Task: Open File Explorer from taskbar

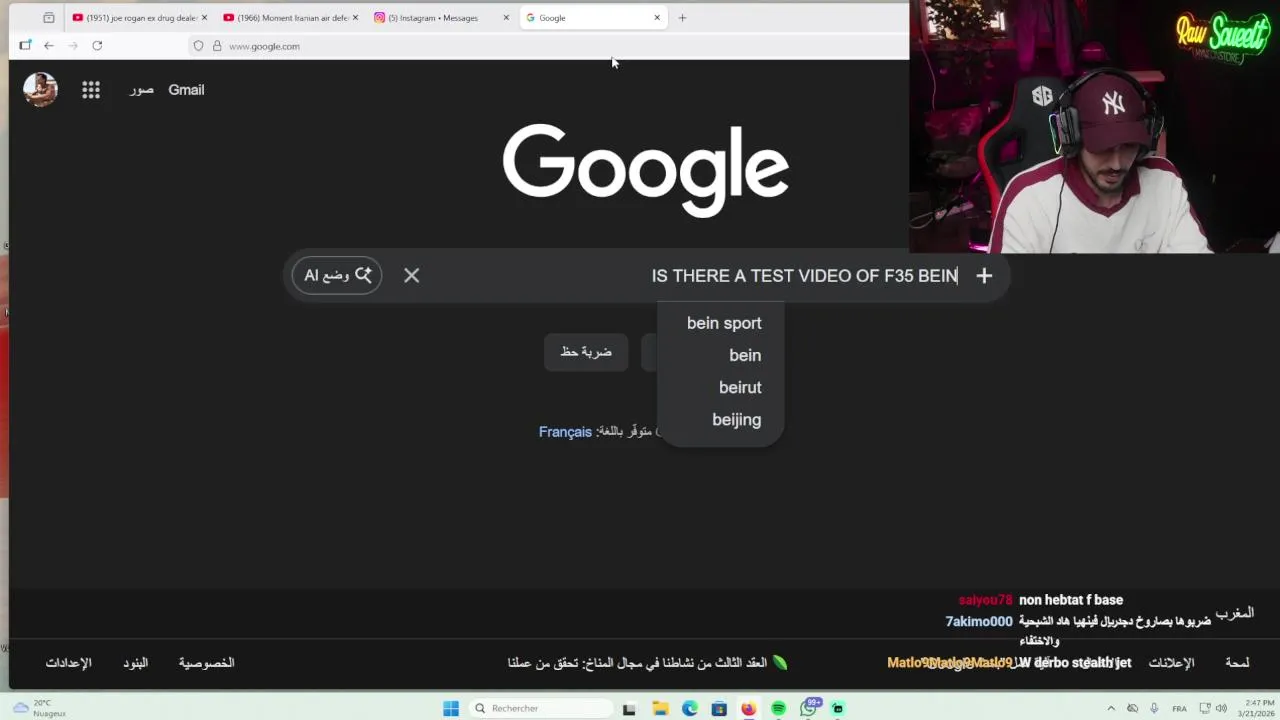Action: click(660, 709)
